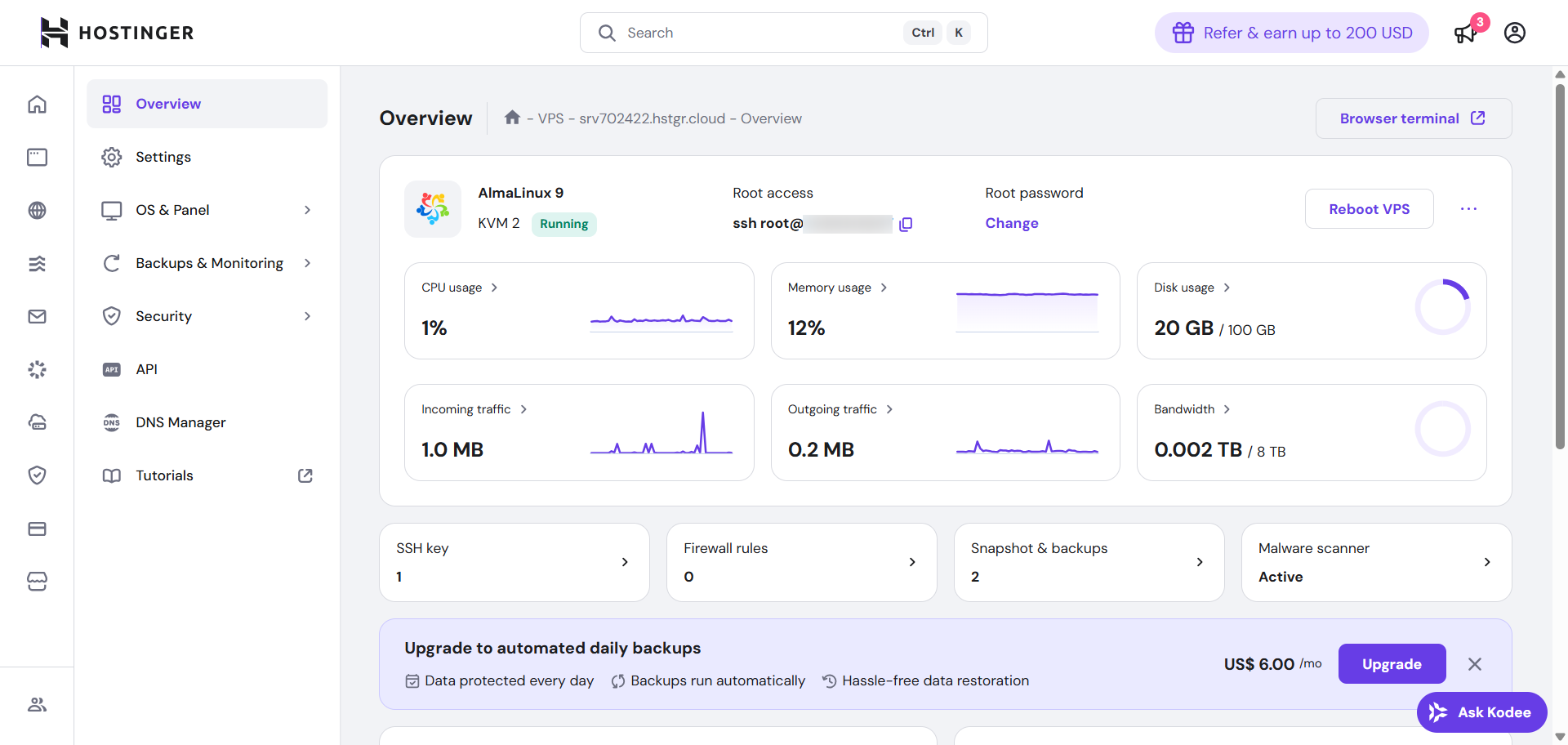Click the gift icon in refer banner
This screenshot has width=1568, height=745.
point(1183,33)
